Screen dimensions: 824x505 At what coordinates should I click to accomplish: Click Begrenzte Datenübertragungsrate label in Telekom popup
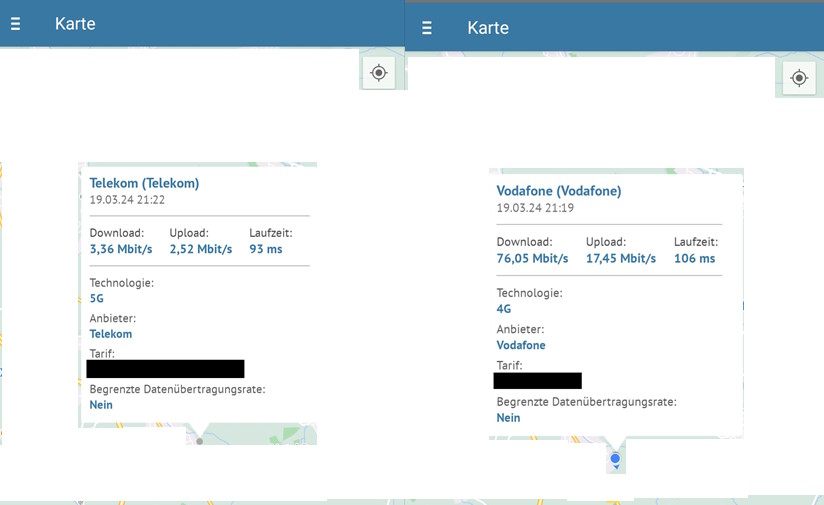coord(178,389)
